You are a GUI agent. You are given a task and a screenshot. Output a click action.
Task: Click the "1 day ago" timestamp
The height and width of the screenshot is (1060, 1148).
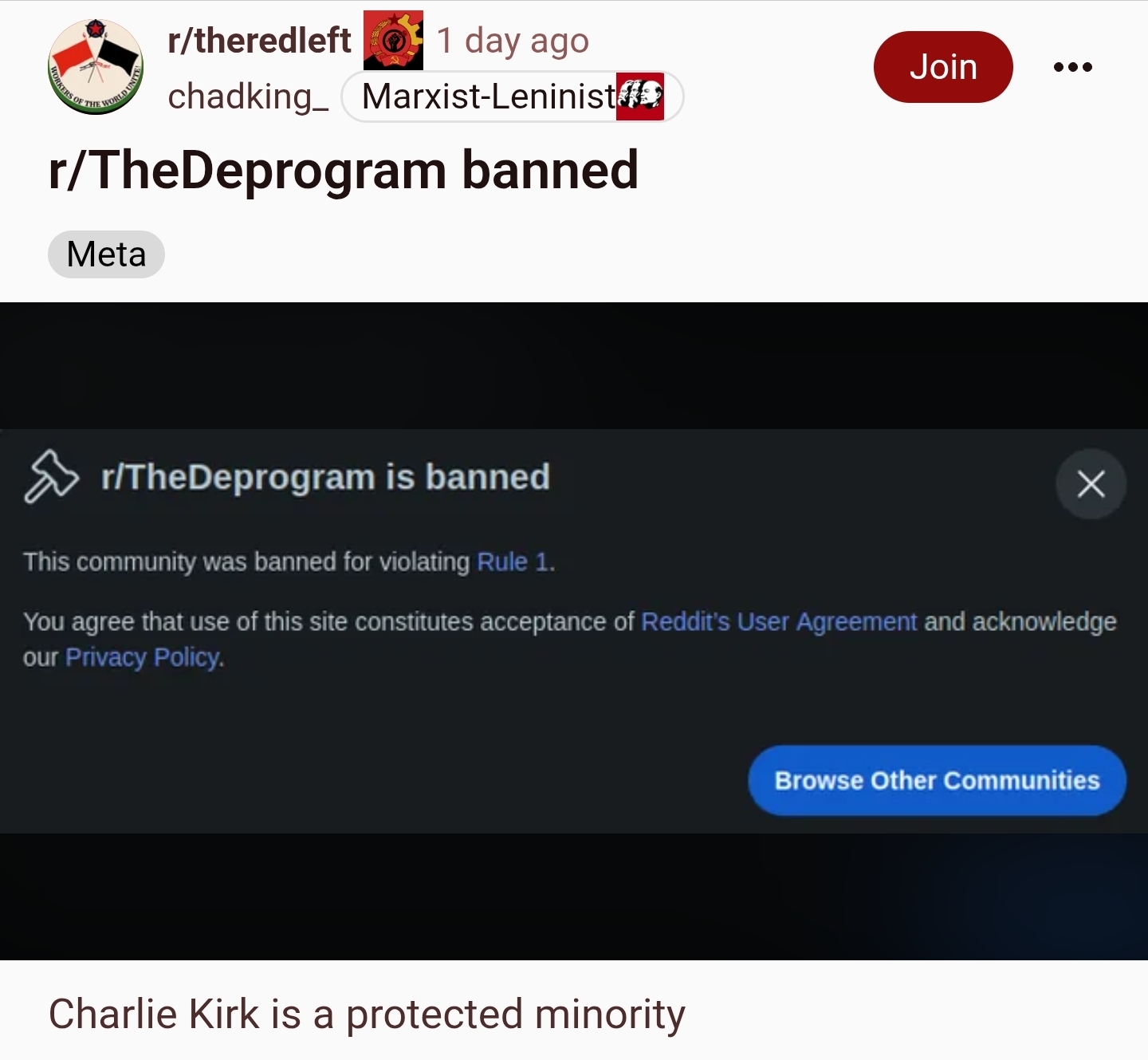(x=513, y=40)
